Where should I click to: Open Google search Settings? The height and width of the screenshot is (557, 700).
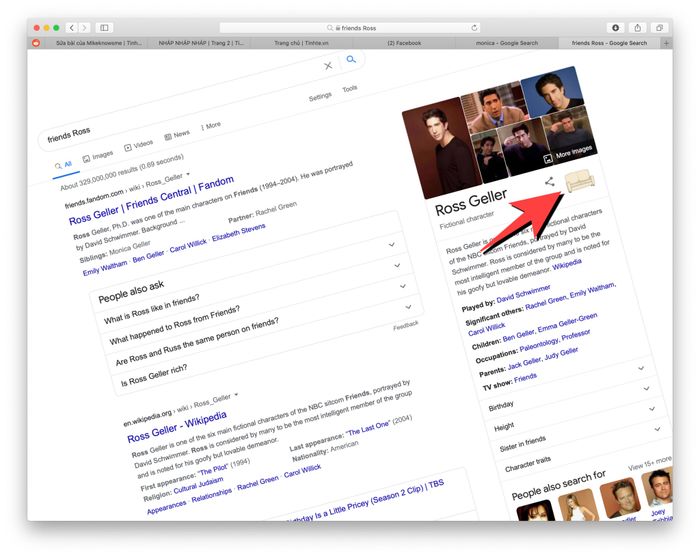[320, 96]
